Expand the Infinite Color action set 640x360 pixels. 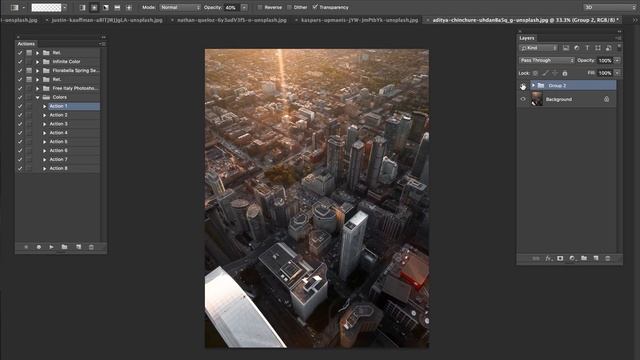pos(38,62)
